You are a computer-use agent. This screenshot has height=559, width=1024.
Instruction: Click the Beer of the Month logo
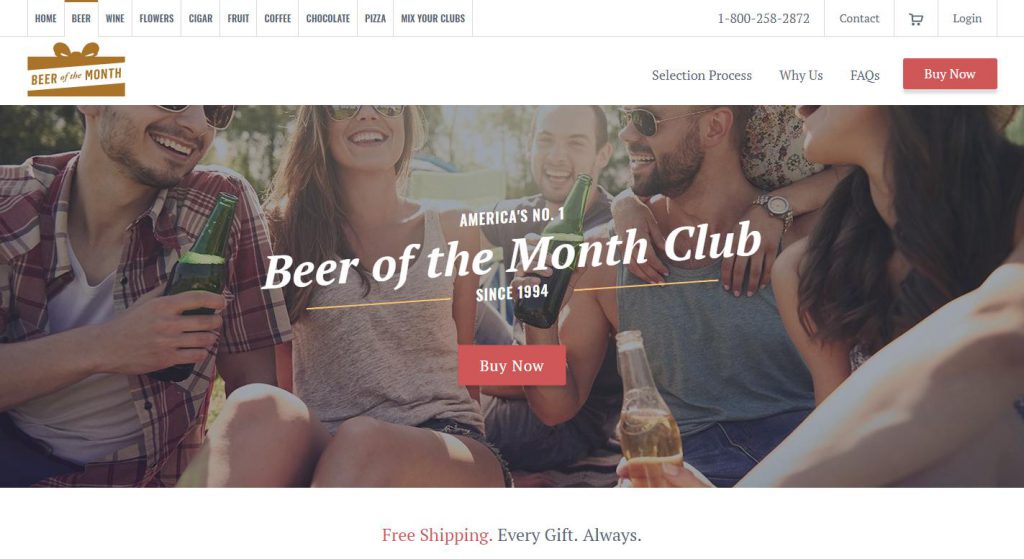[x=76, y=70]
